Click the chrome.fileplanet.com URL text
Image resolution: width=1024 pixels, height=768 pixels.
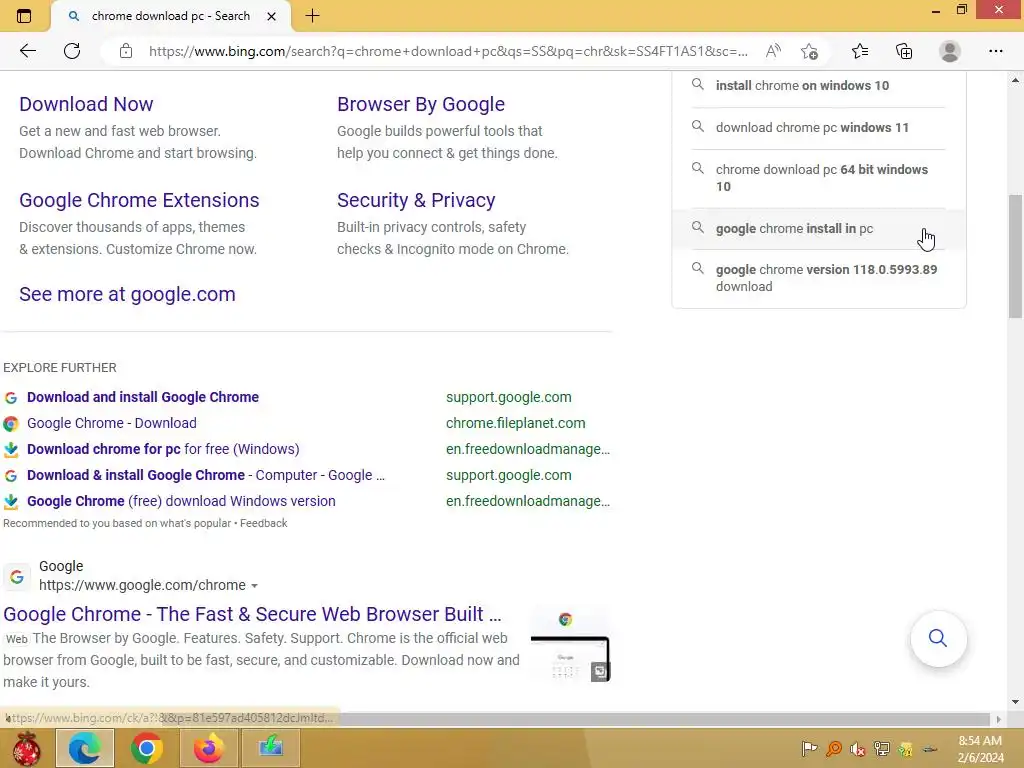click(515, 423)
